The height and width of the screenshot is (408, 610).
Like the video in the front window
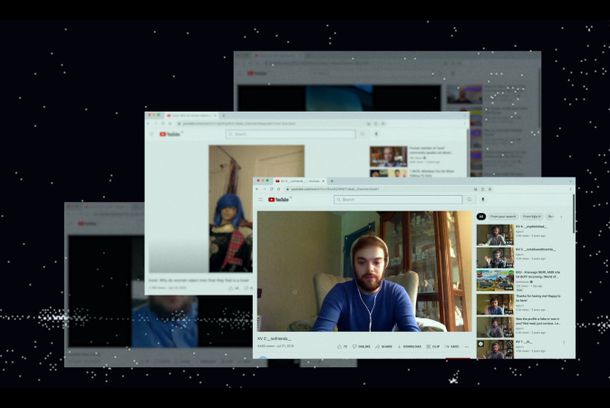coord(342,346)
